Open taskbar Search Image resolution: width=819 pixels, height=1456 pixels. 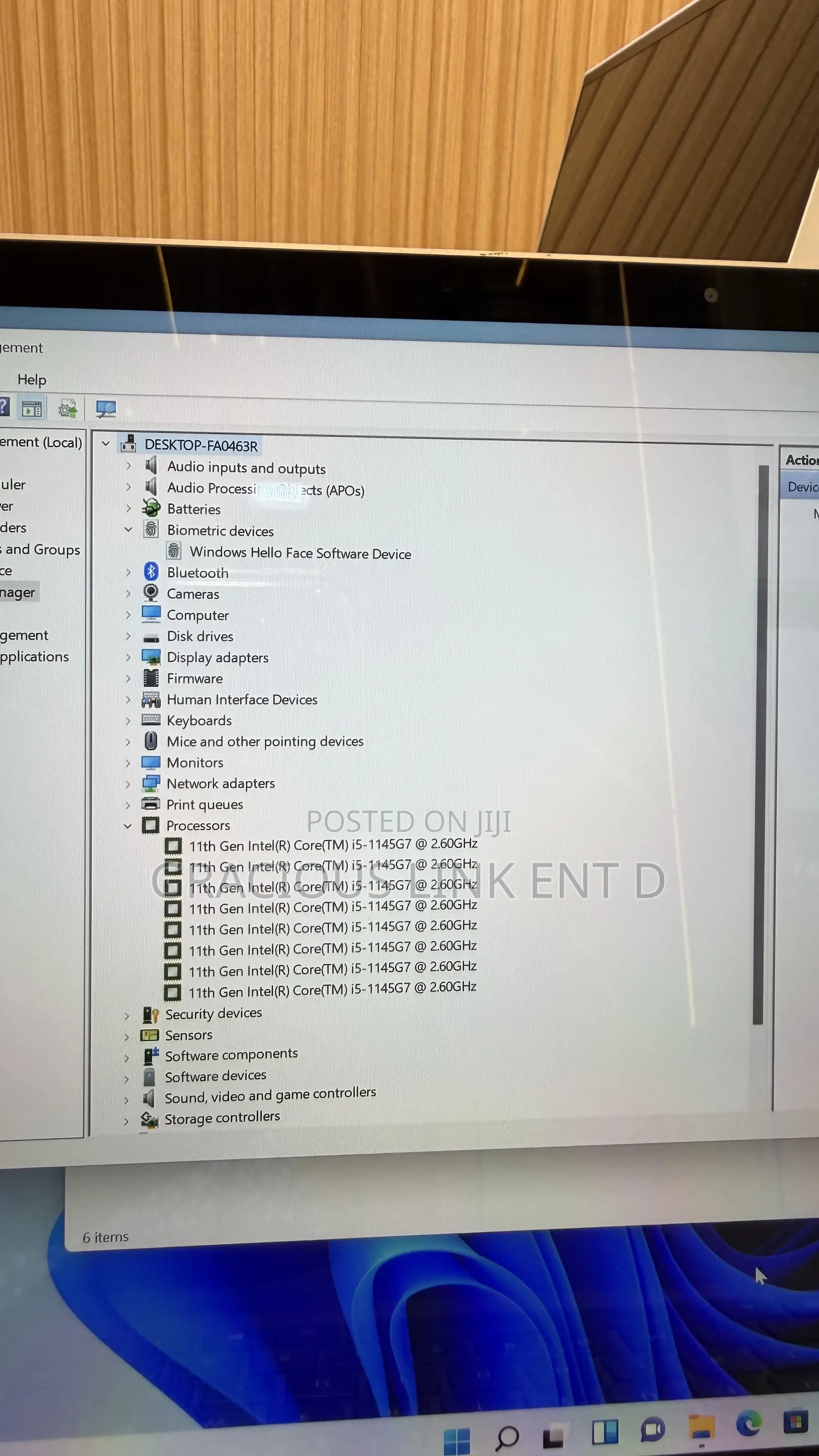(x=506, y=1439)
